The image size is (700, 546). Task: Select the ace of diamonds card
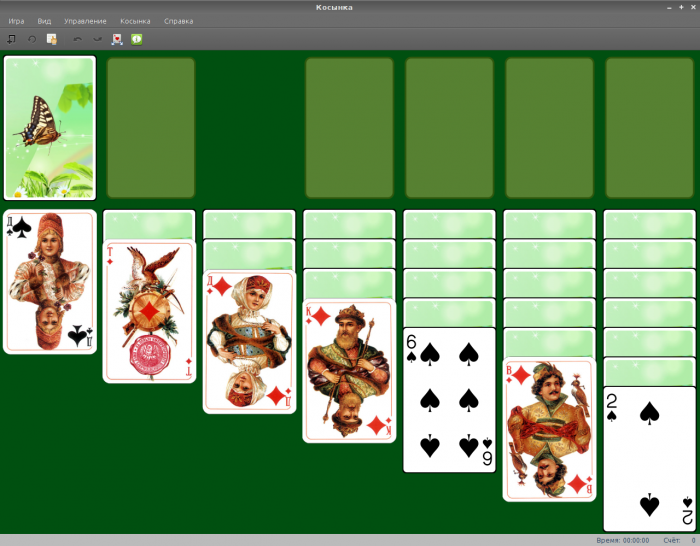150,311
